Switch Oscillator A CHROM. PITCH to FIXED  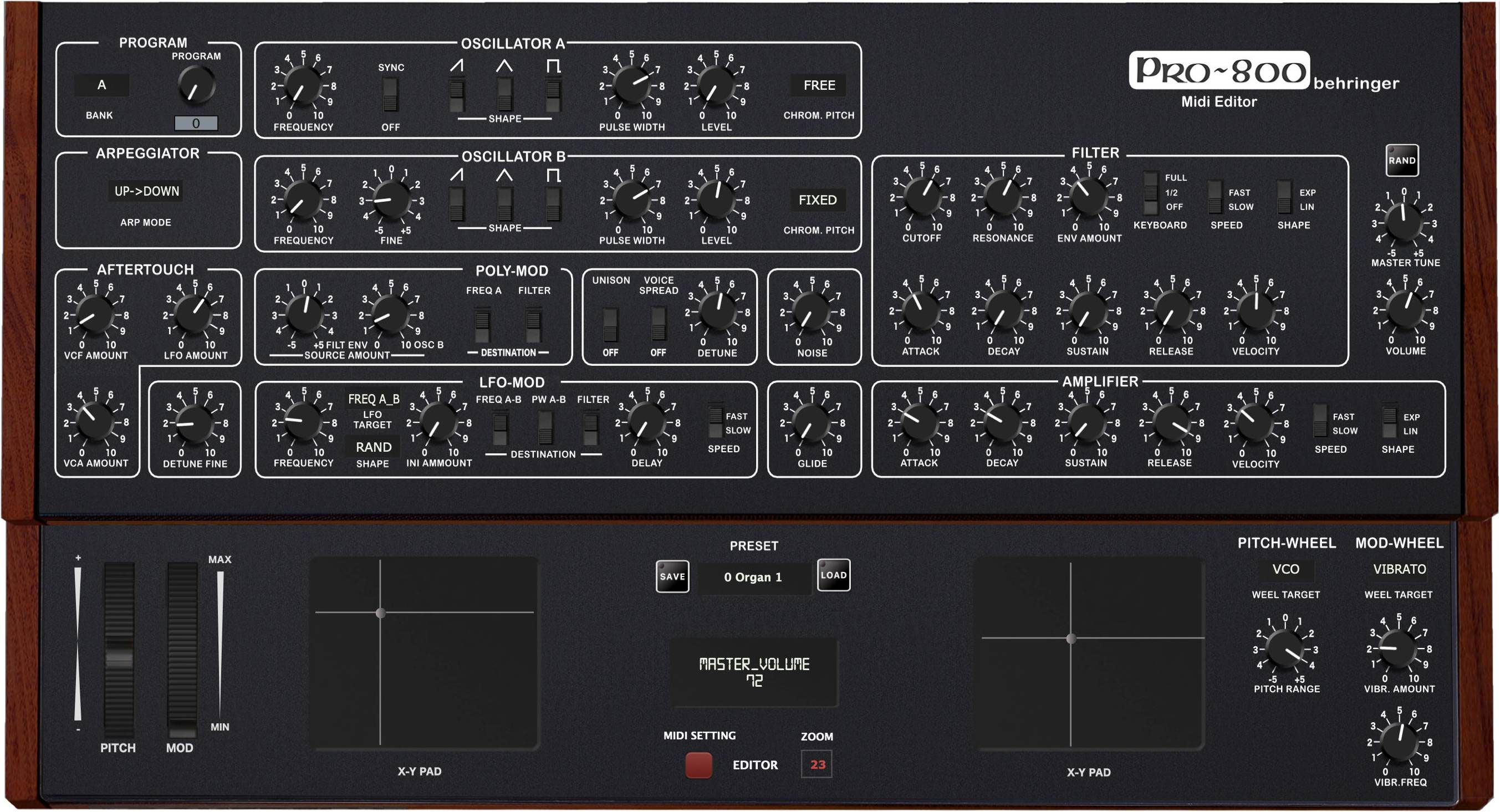pyautogui.click(x=819, y=85)
